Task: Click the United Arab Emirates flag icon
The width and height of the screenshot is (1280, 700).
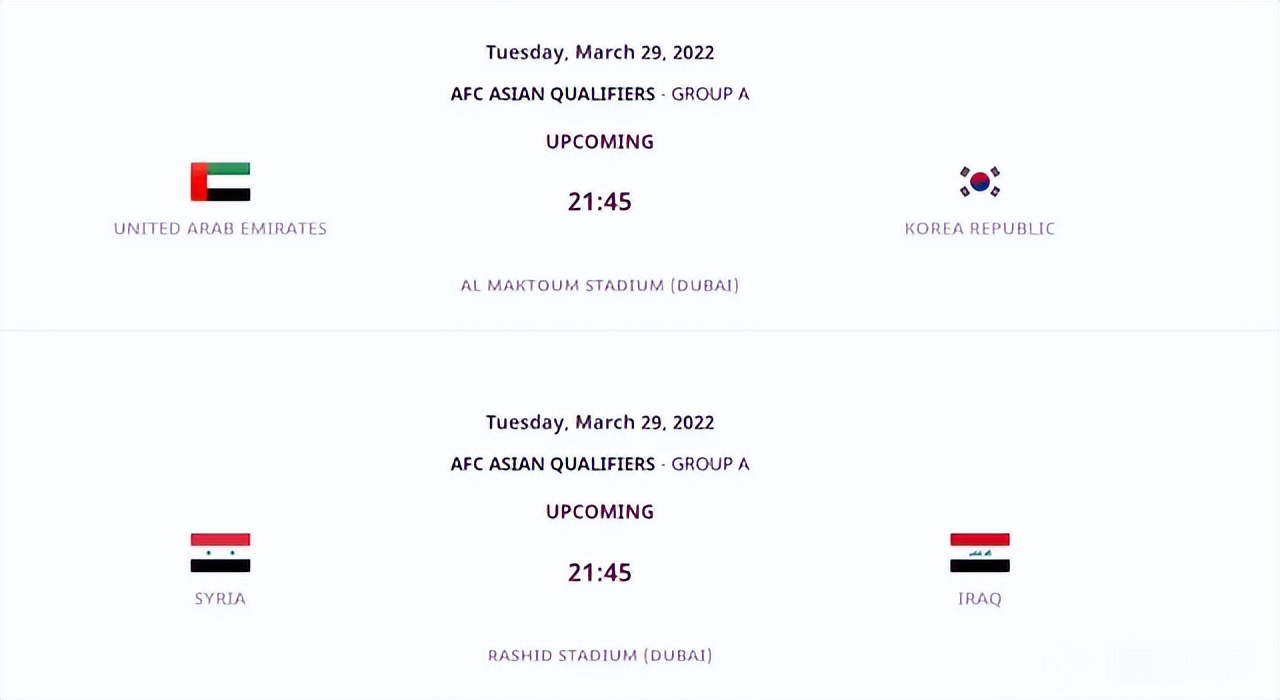Action: tap(220, 182)
